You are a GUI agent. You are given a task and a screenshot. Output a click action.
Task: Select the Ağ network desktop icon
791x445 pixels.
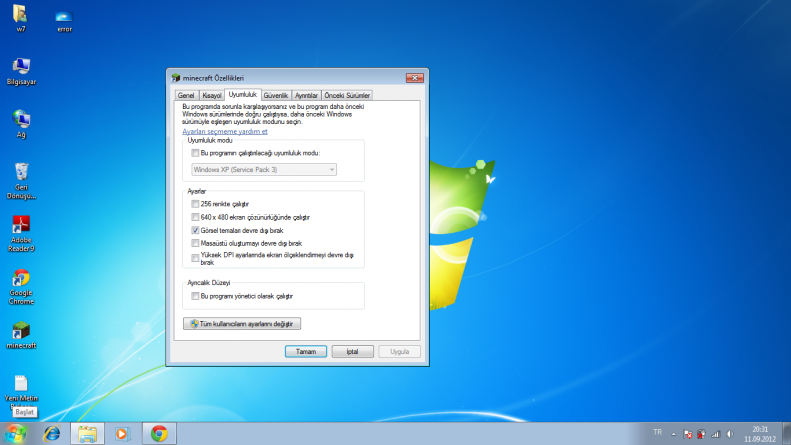[x=21, y=124]
